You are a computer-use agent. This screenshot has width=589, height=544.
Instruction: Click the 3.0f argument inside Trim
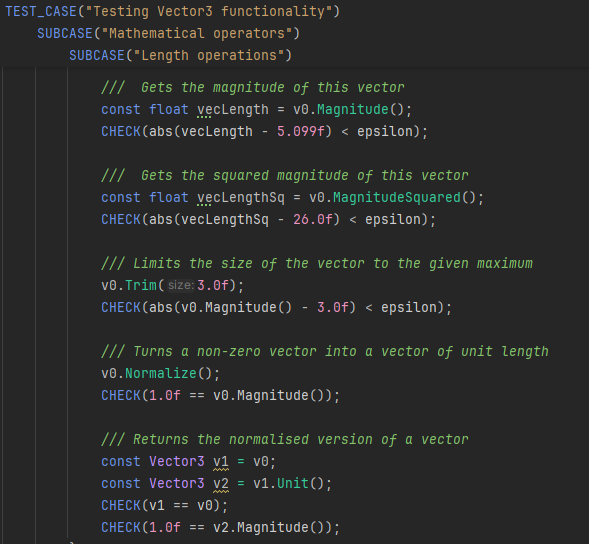[213, 286]
